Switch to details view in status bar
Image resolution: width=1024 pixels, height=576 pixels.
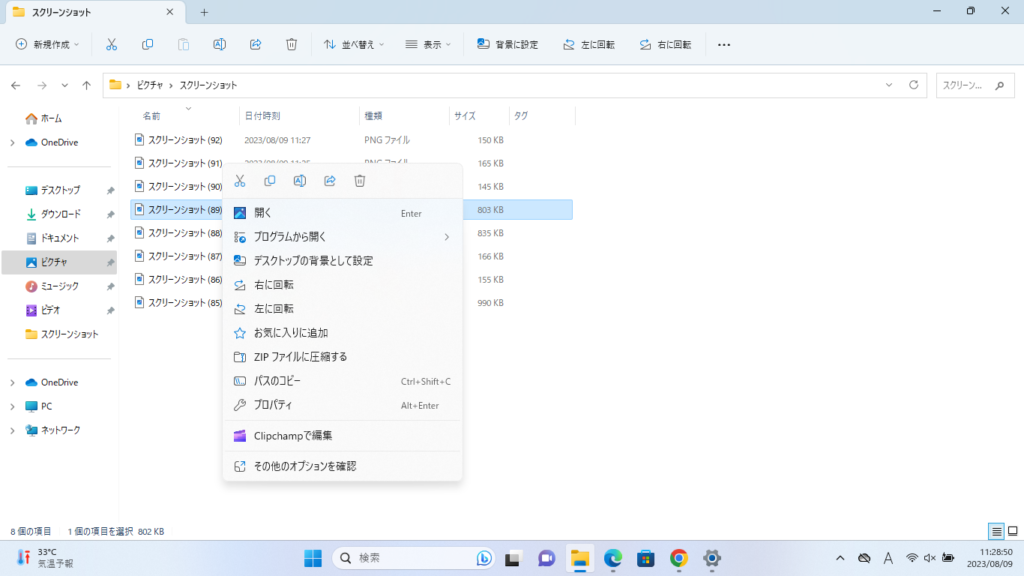point(997,531)
